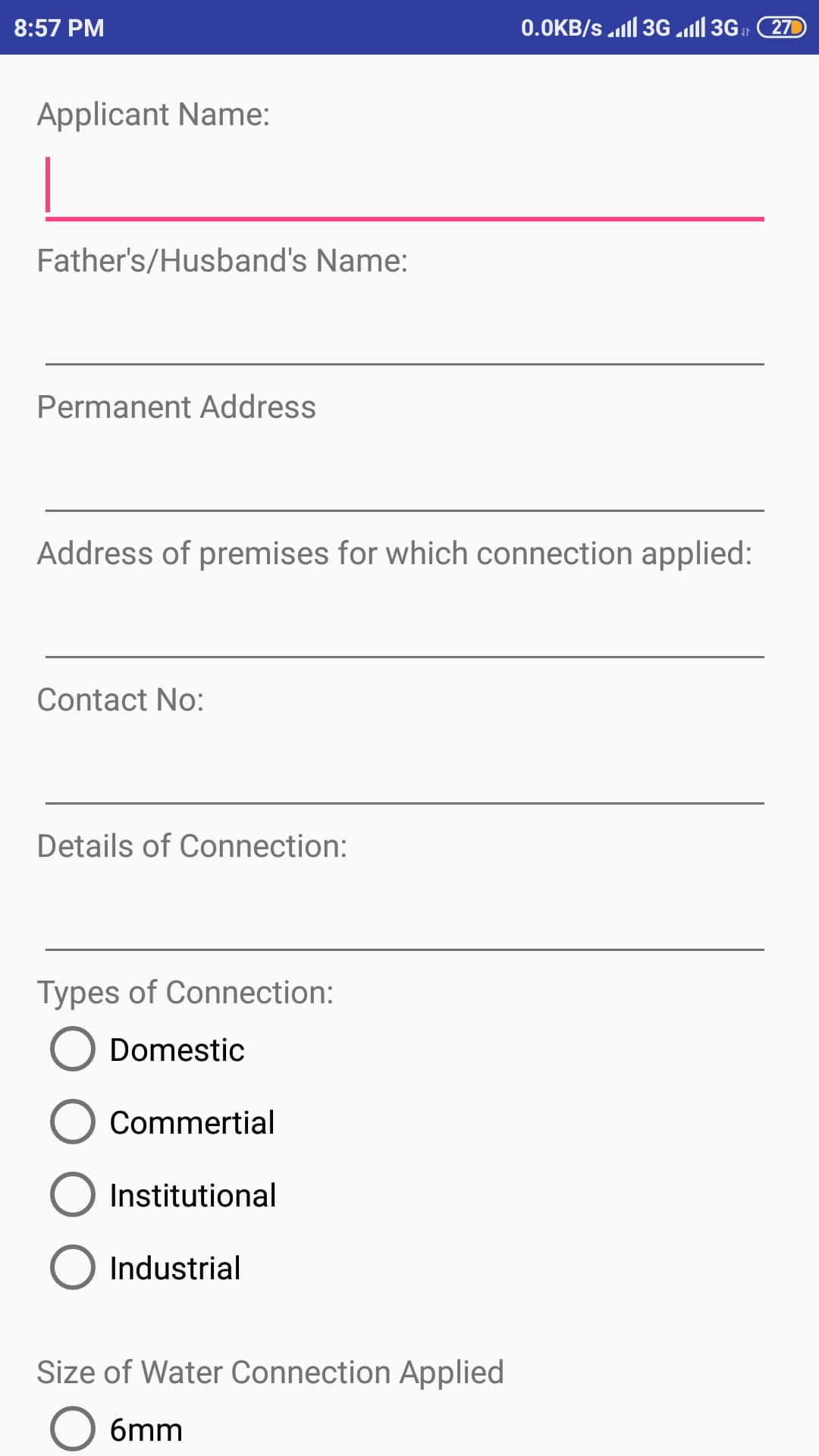Screen dimensions: 819x1456
Task: Choose the Commertial radio button
Action: (x=73, y=1122)
